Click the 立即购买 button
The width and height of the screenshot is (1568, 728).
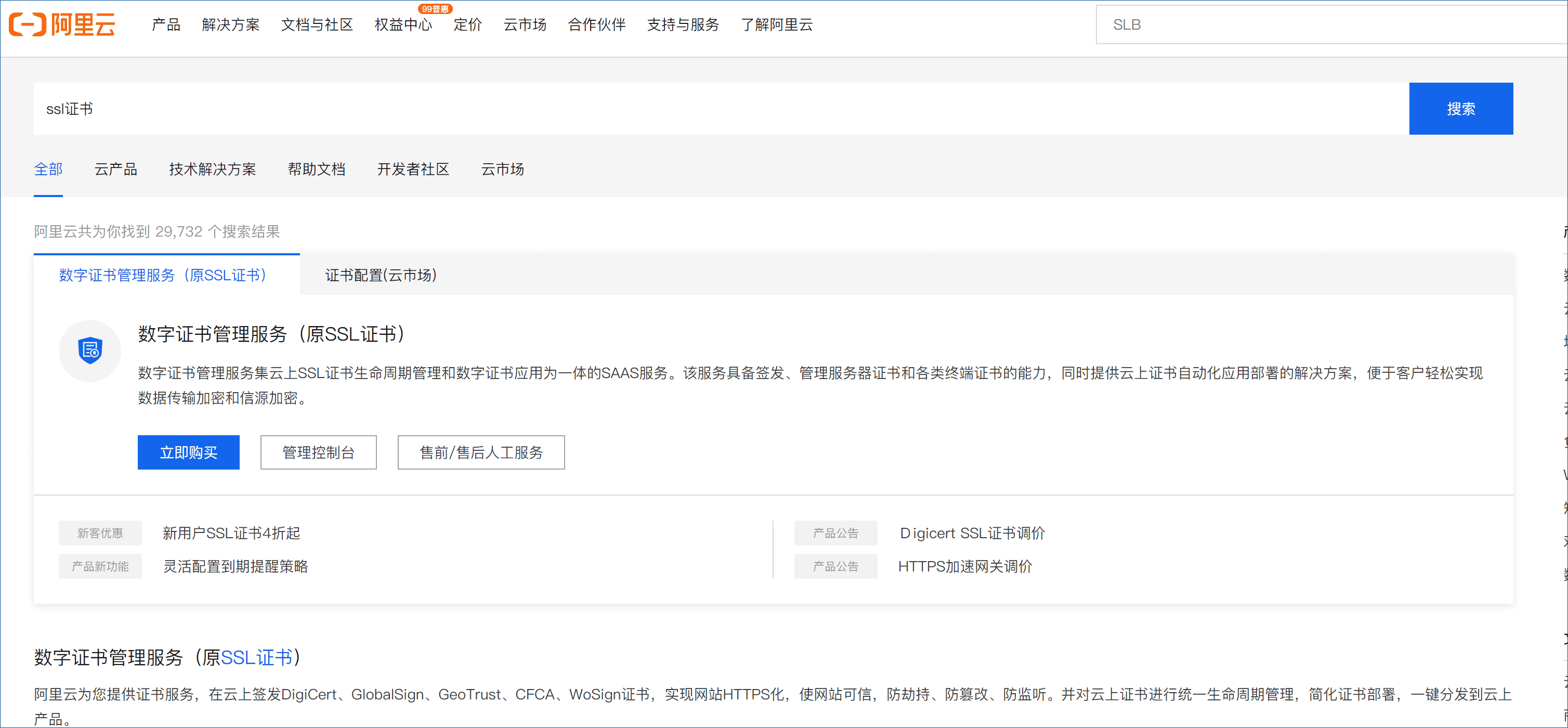[189, 452]
